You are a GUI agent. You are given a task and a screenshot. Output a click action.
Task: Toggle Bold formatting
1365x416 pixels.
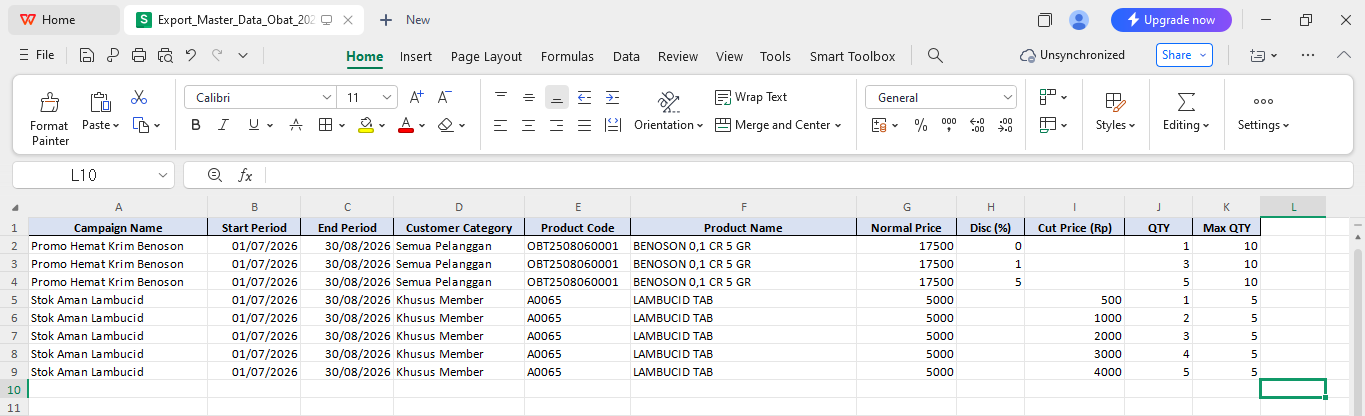(196, 125)
